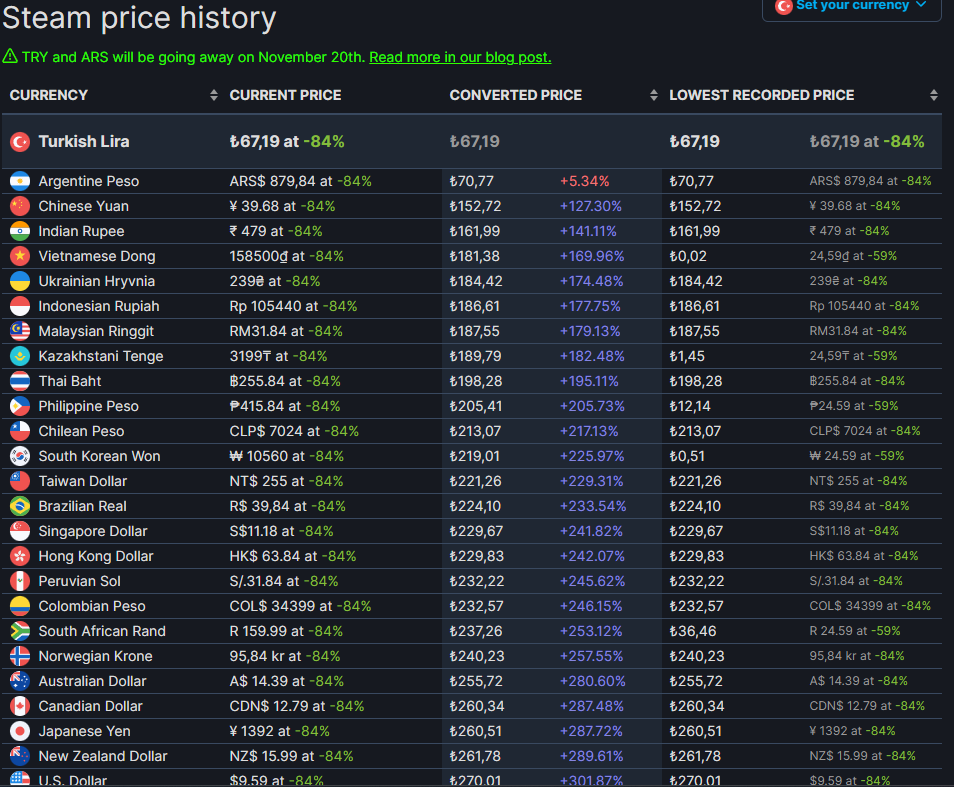Click the CDN$ 12.79 current price
This screenshot has height=787, width=954.
click(269, 706)
